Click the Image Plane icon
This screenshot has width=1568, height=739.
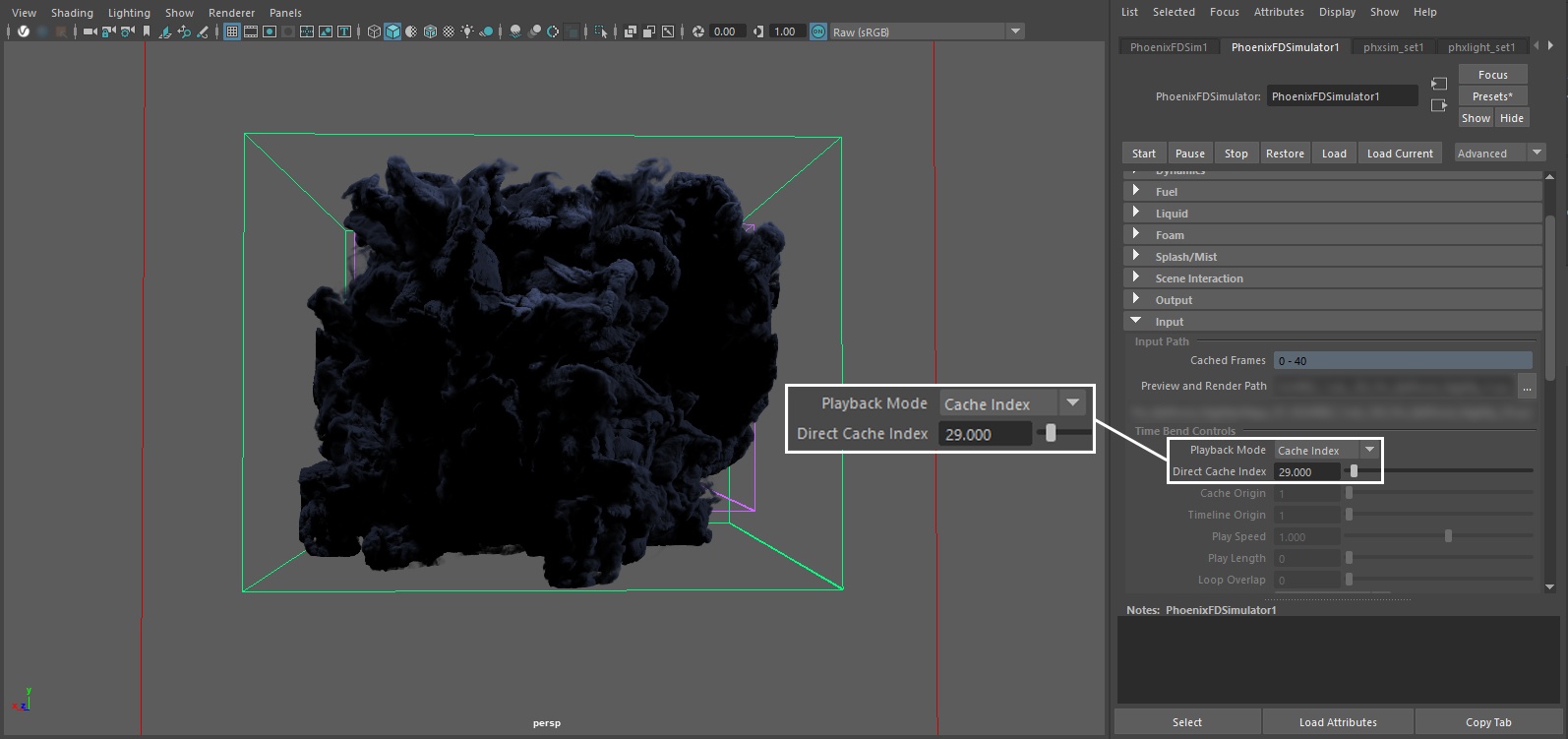coord(164,31)
